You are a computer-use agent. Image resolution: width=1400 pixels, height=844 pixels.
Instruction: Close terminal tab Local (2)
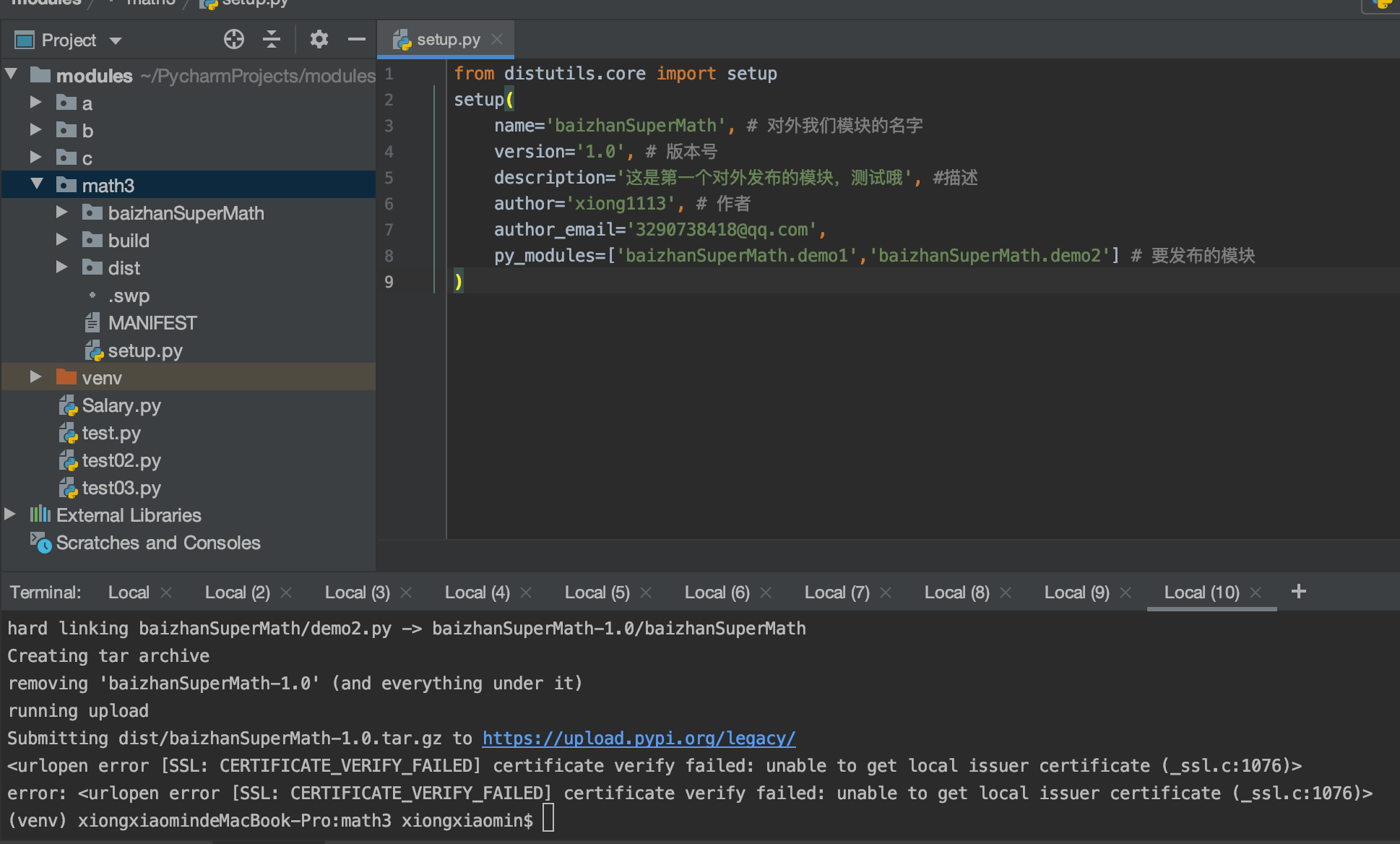286,593
